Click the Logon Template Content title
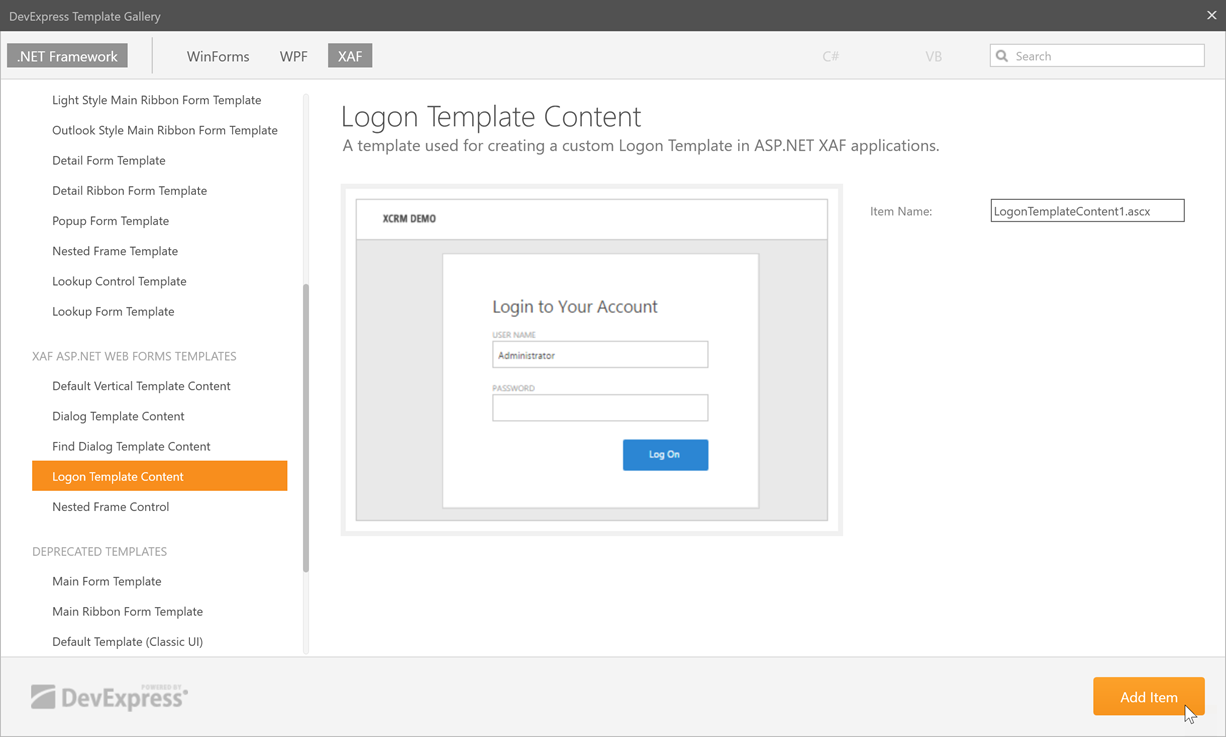The image size is (1226, 738). click(x=491, y=116)
